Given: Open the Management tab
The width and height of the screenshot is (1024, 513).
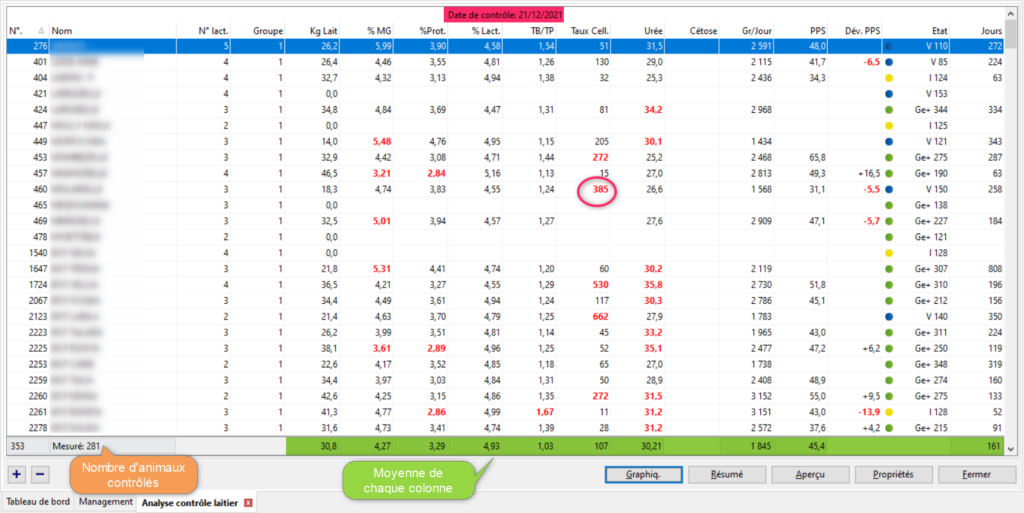Looking at the screenshot, I should (105, 502).
